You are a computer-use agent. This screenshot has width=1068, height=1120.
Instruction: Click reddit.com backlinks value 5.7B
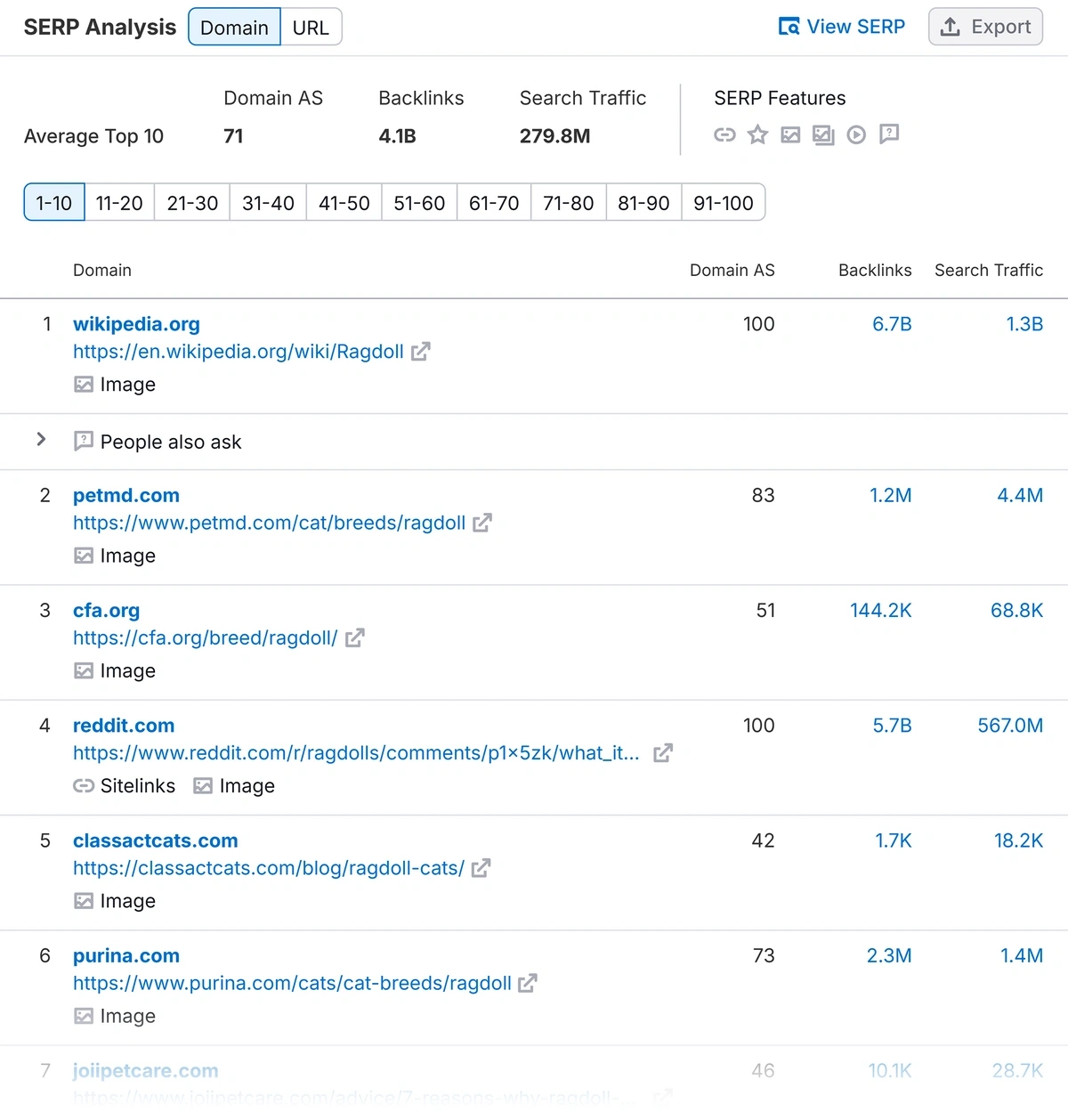(x=892, y=726)
